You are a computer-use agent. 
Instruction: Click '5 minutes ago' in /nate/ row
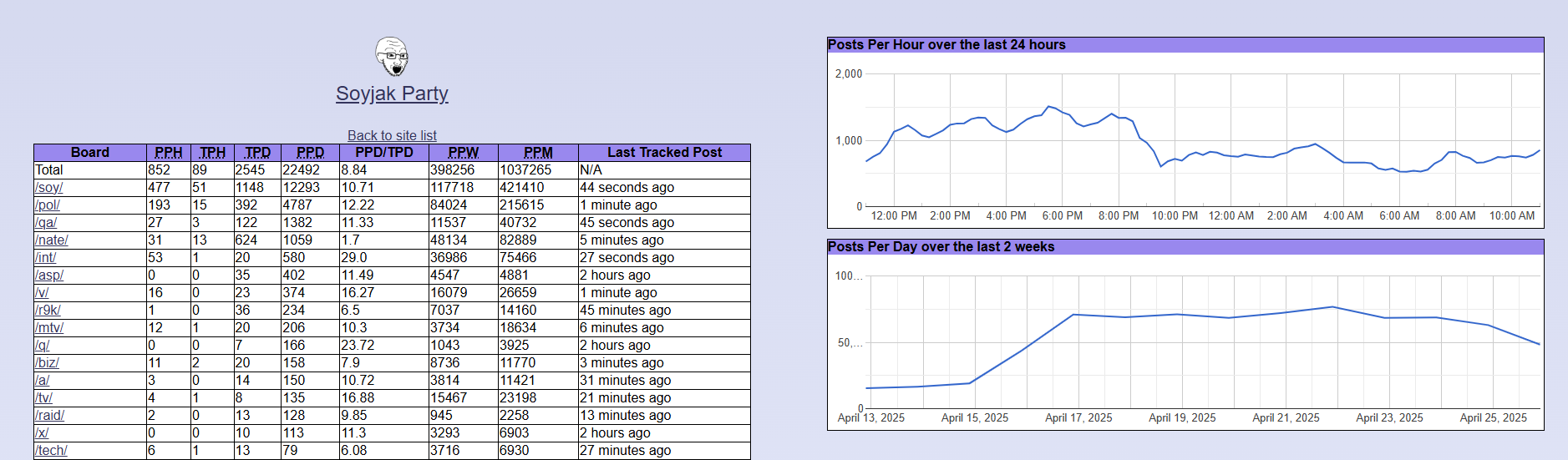[622, 240]
